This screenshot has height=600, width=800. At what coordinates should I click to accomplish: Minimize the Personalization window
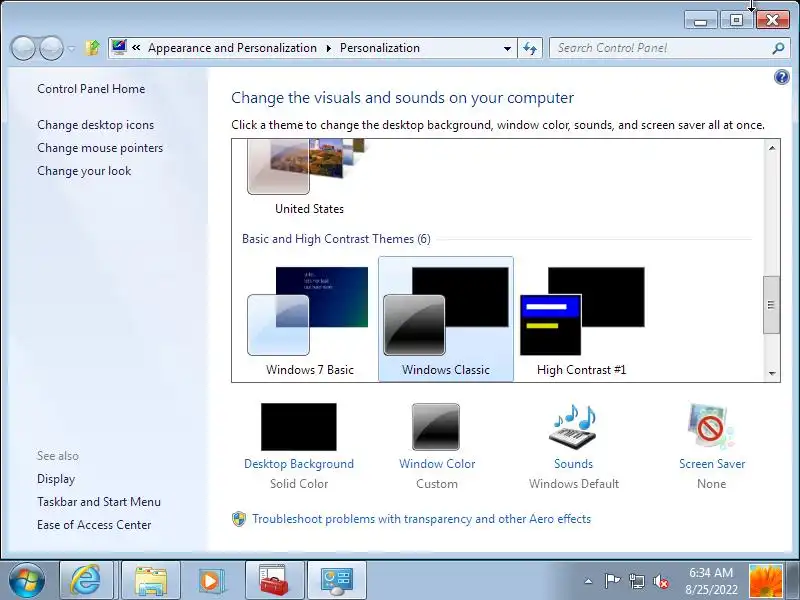(x=701, y=20)
